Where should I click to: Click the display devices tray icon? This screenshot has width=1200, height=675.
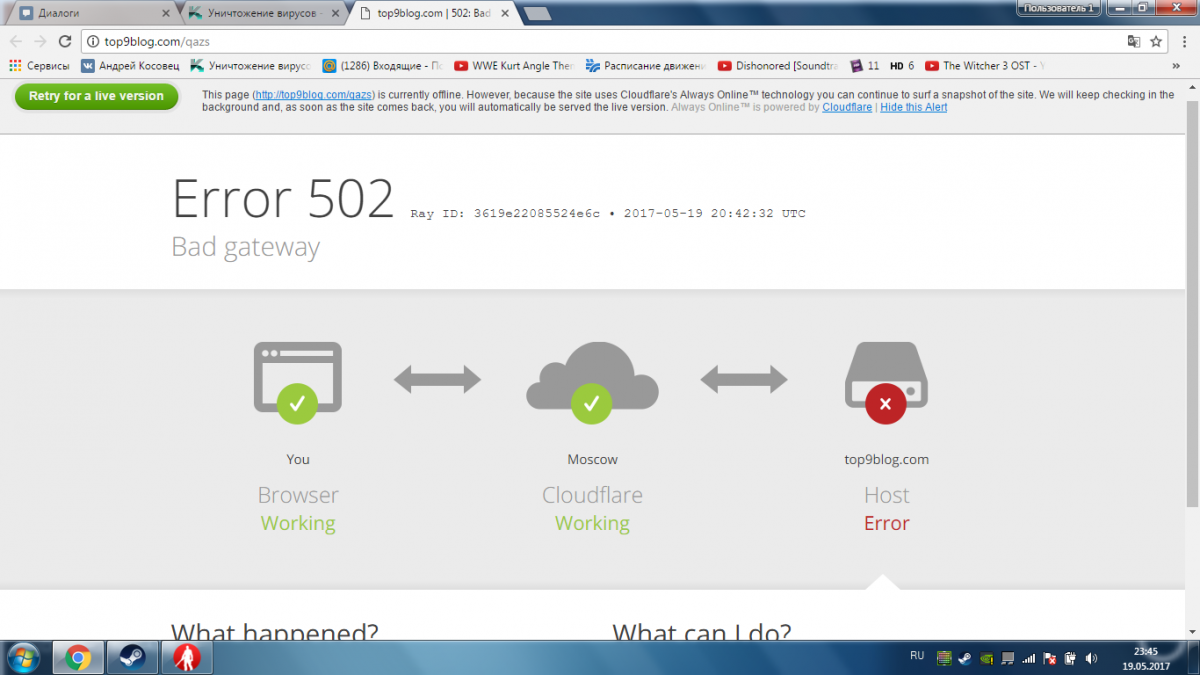pyautogui.click(x=1008, y=658)
